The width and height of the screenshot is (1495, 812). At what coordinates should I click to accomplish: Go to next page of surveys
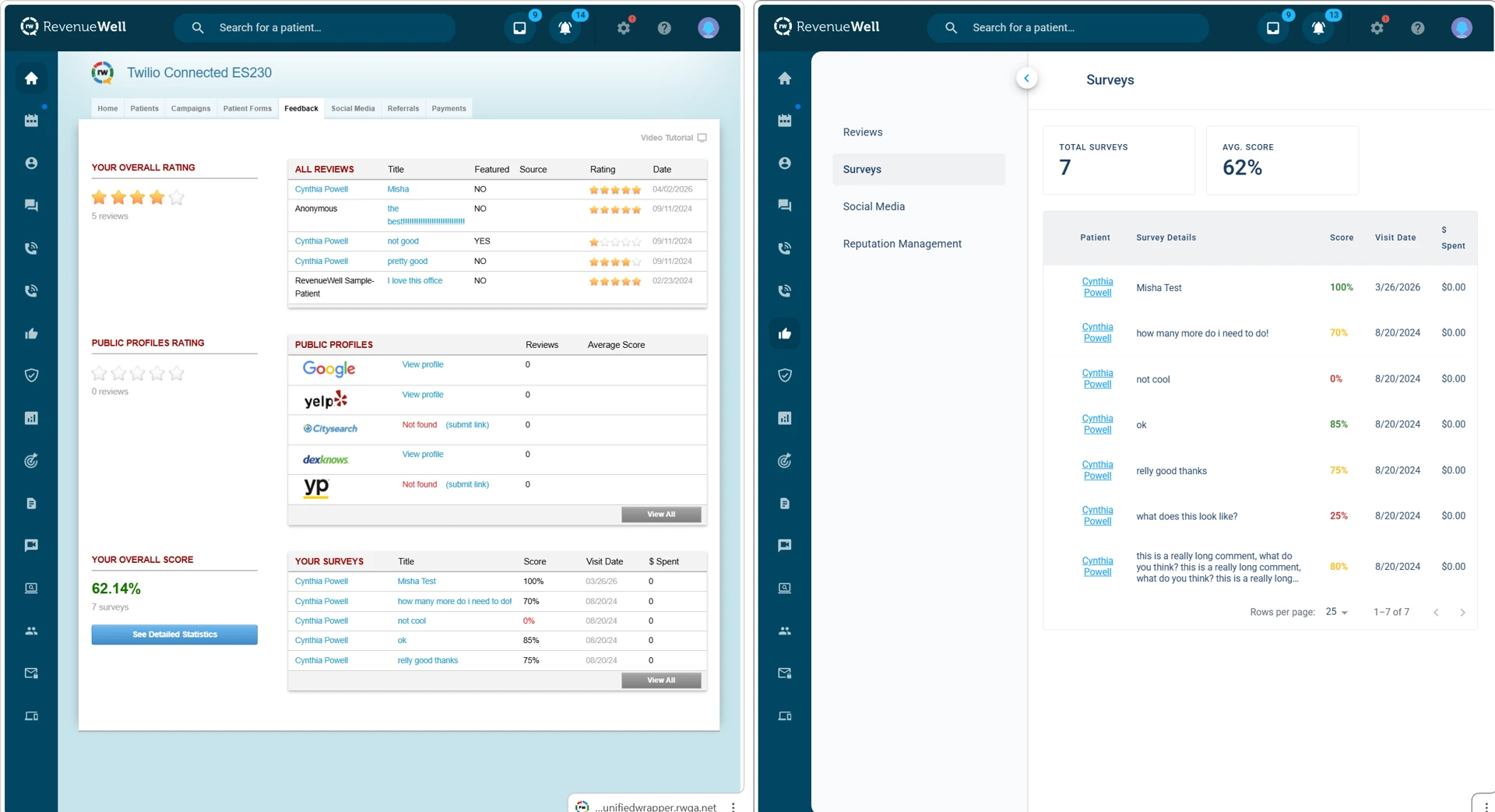point(1462,613)
